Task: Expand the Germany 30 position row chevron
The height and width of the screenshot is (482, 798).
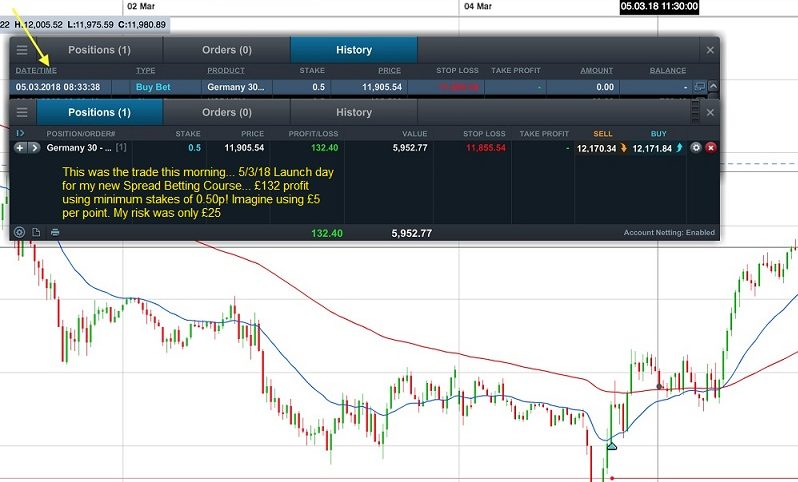Action: 34,148
